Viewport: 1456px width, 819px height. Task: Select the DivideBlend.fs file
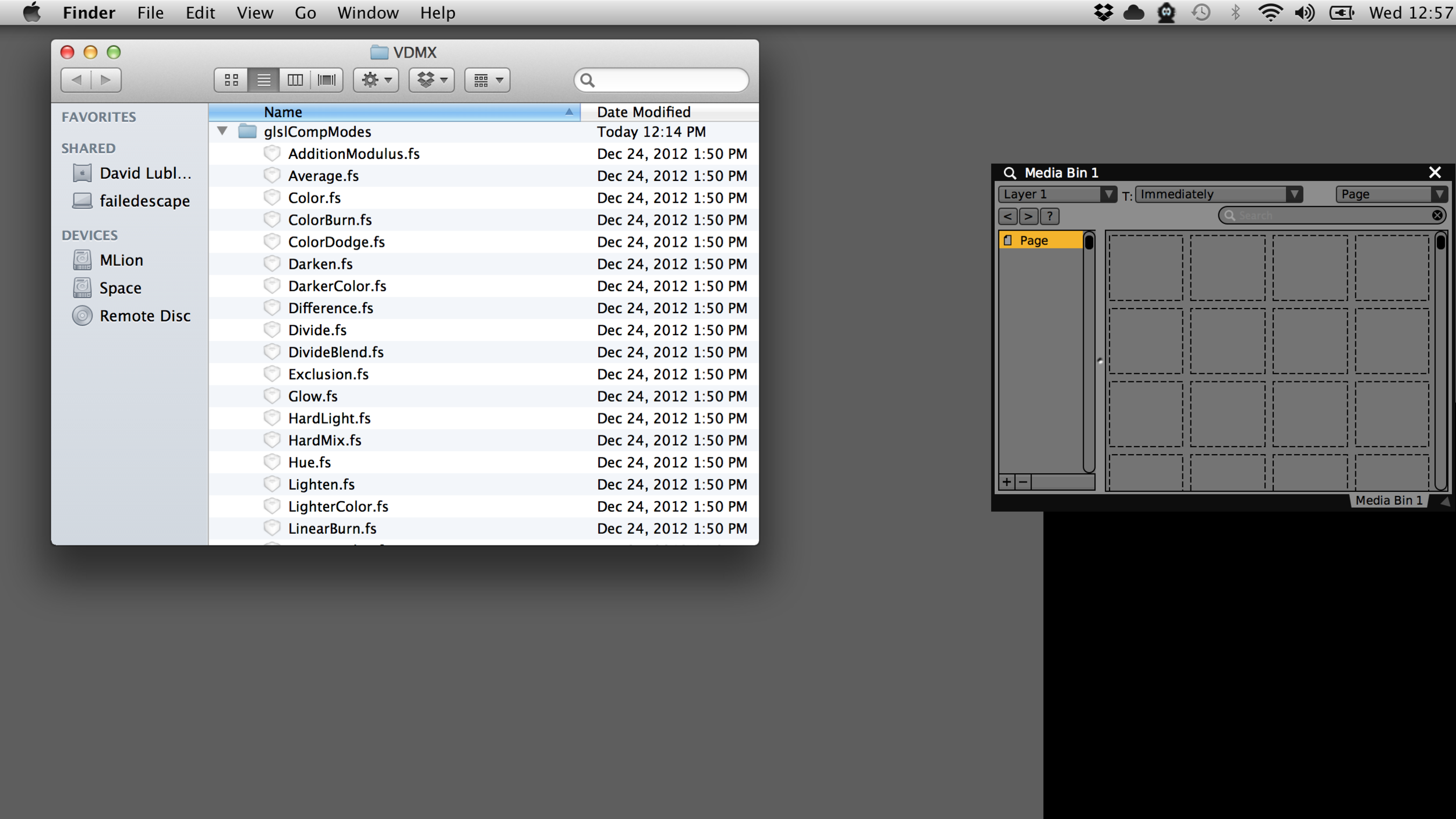(483, 352)
